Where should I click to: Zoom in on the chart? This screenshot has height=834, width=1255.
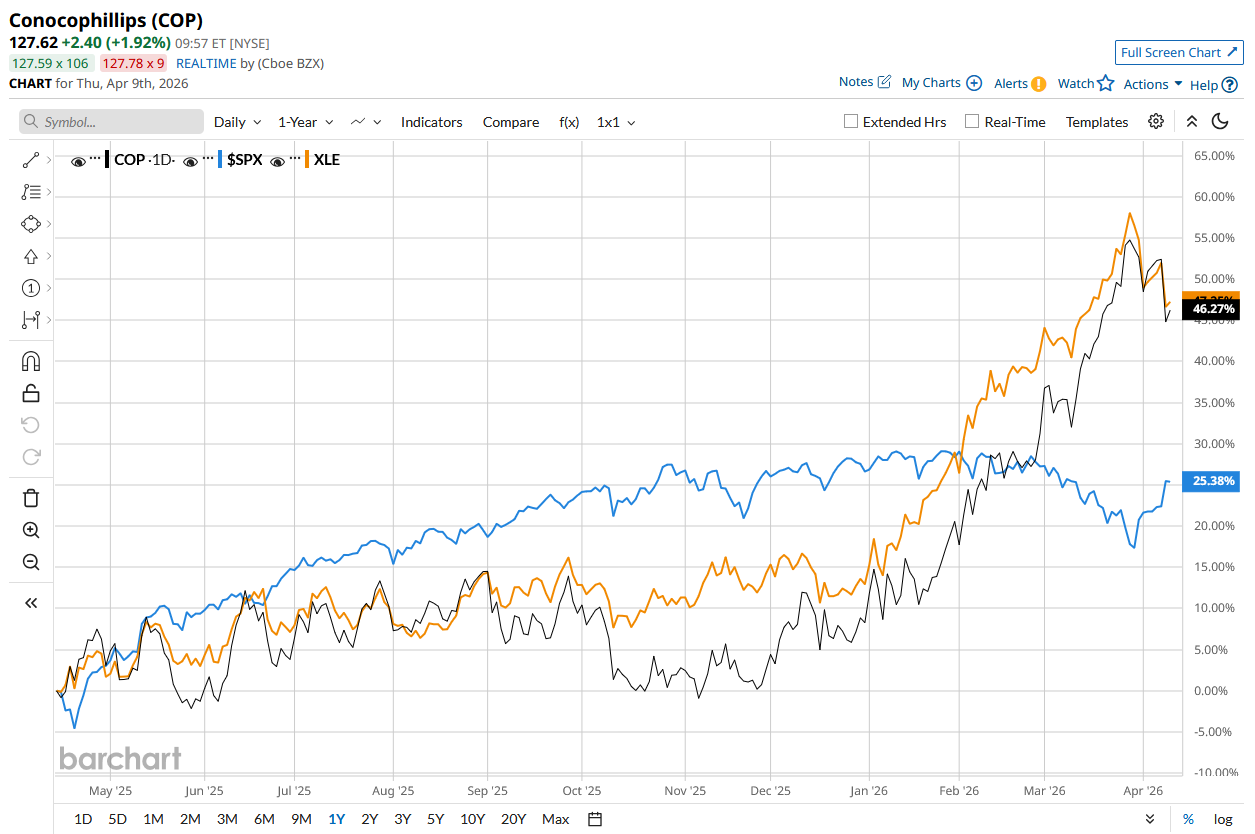click(x=31, y=530)
